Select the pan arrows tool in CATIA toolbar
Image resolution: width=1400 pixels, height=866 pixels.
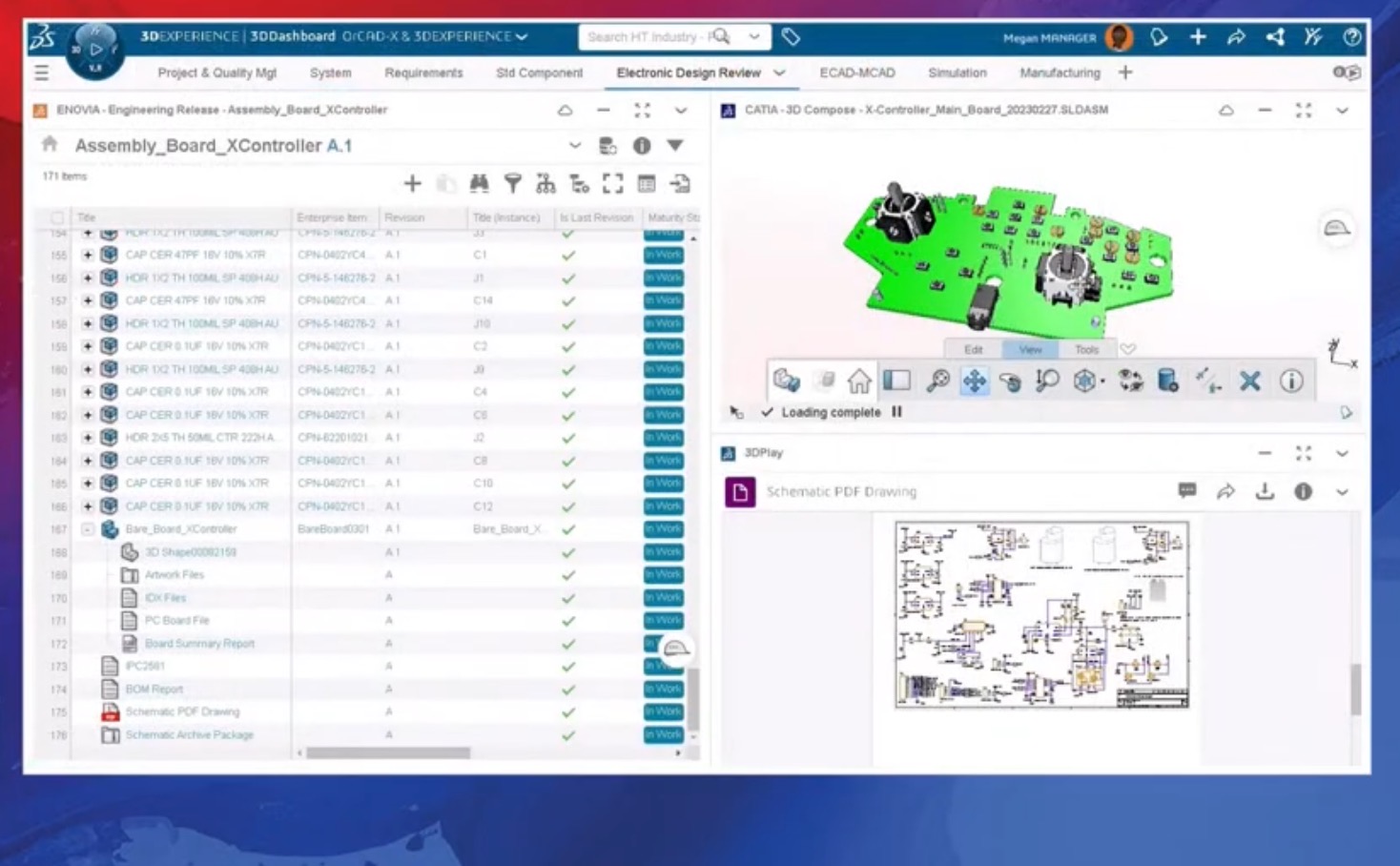(974, 381)
